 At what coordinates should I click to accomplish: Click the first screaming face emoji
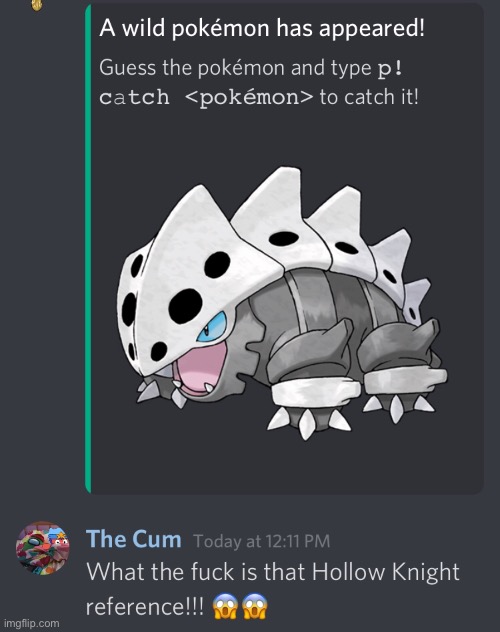coord(225,606)
